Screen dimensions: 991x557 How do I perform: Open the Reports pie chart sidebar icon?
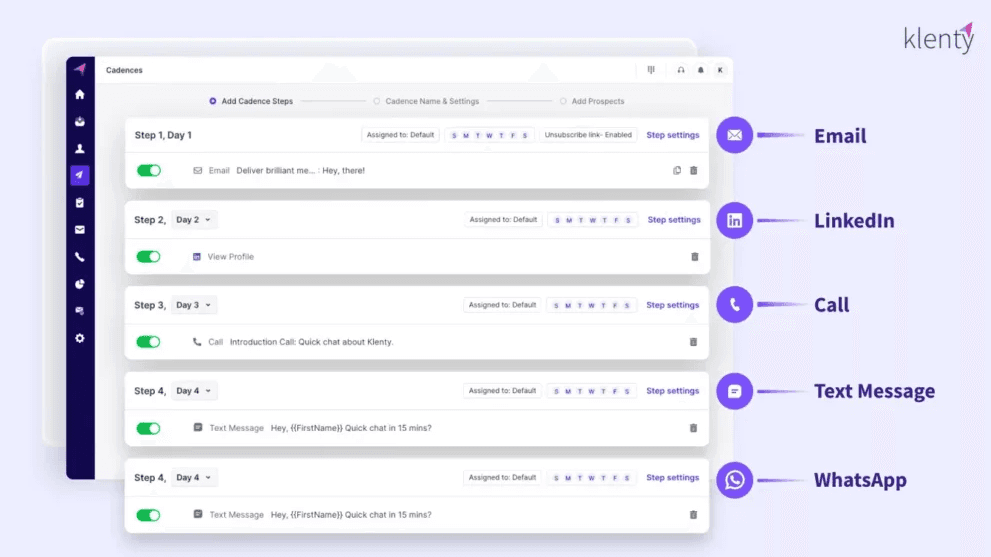(80, 284)
